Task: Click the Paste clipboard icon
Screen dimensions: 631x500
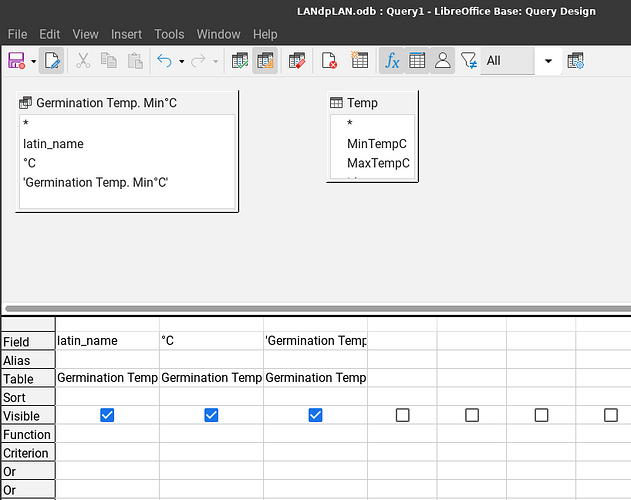Action: 135,61
